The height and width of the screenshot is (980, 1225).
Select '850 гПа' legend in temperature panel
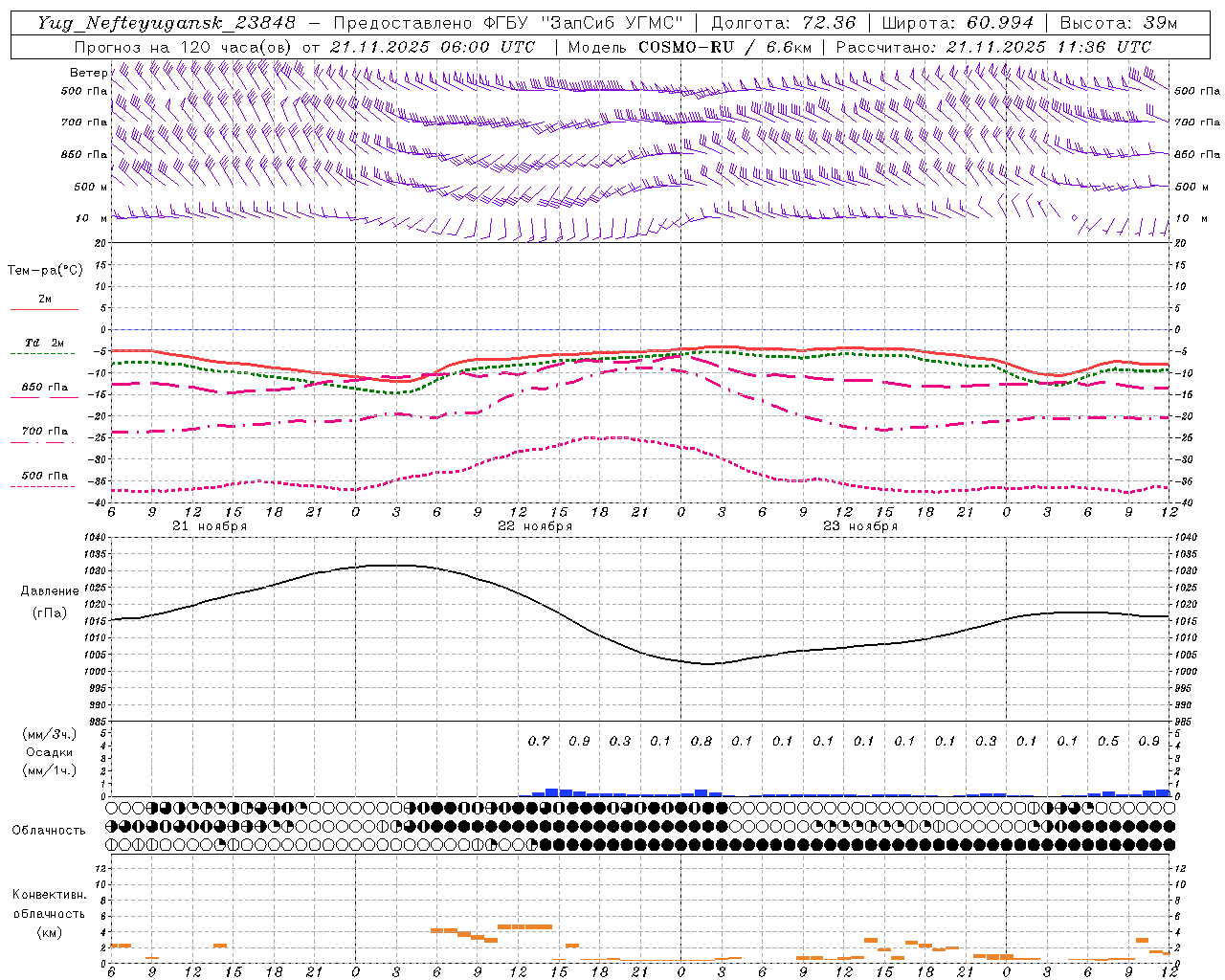point(45,388)
